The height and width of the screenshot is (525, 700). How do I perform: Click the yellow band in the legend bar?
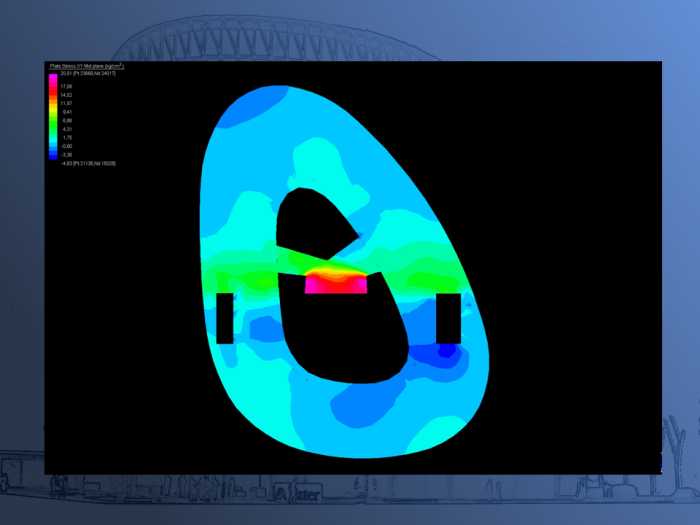pyautogui.click(x=53, y=108)
